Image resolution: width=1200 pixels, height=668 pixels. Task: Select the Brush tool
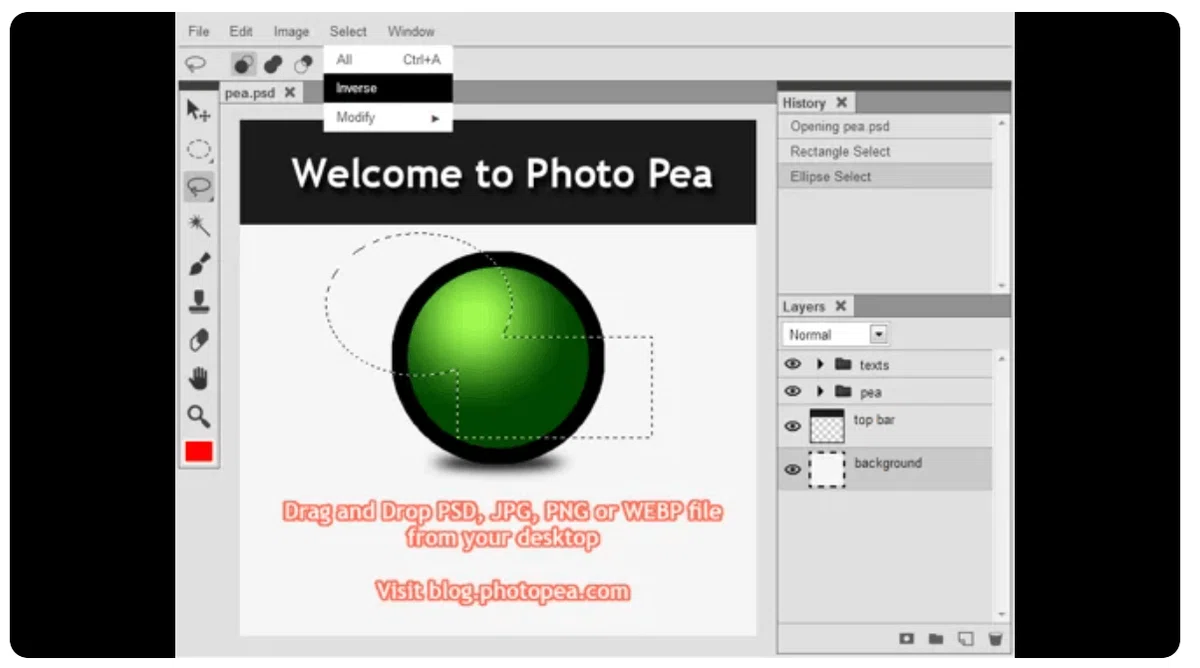pos(199,264)
